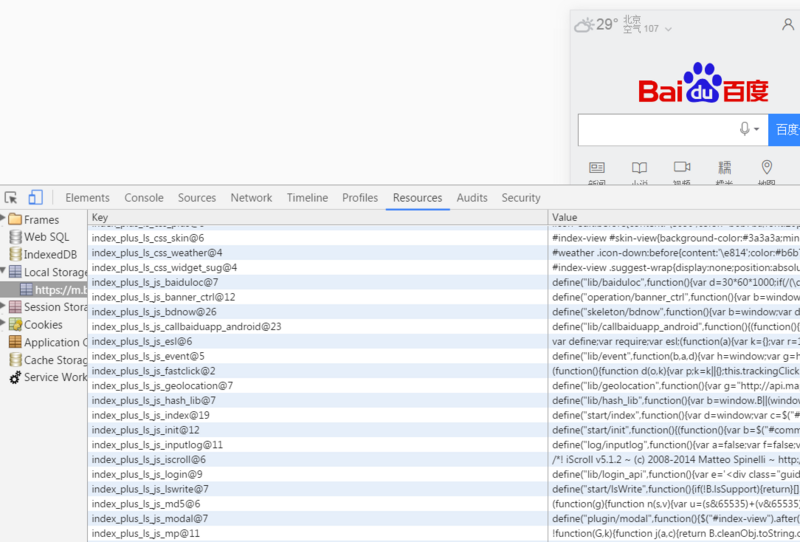Click the blue Baidu search button
800x542 pixels.
click(784, 130)
